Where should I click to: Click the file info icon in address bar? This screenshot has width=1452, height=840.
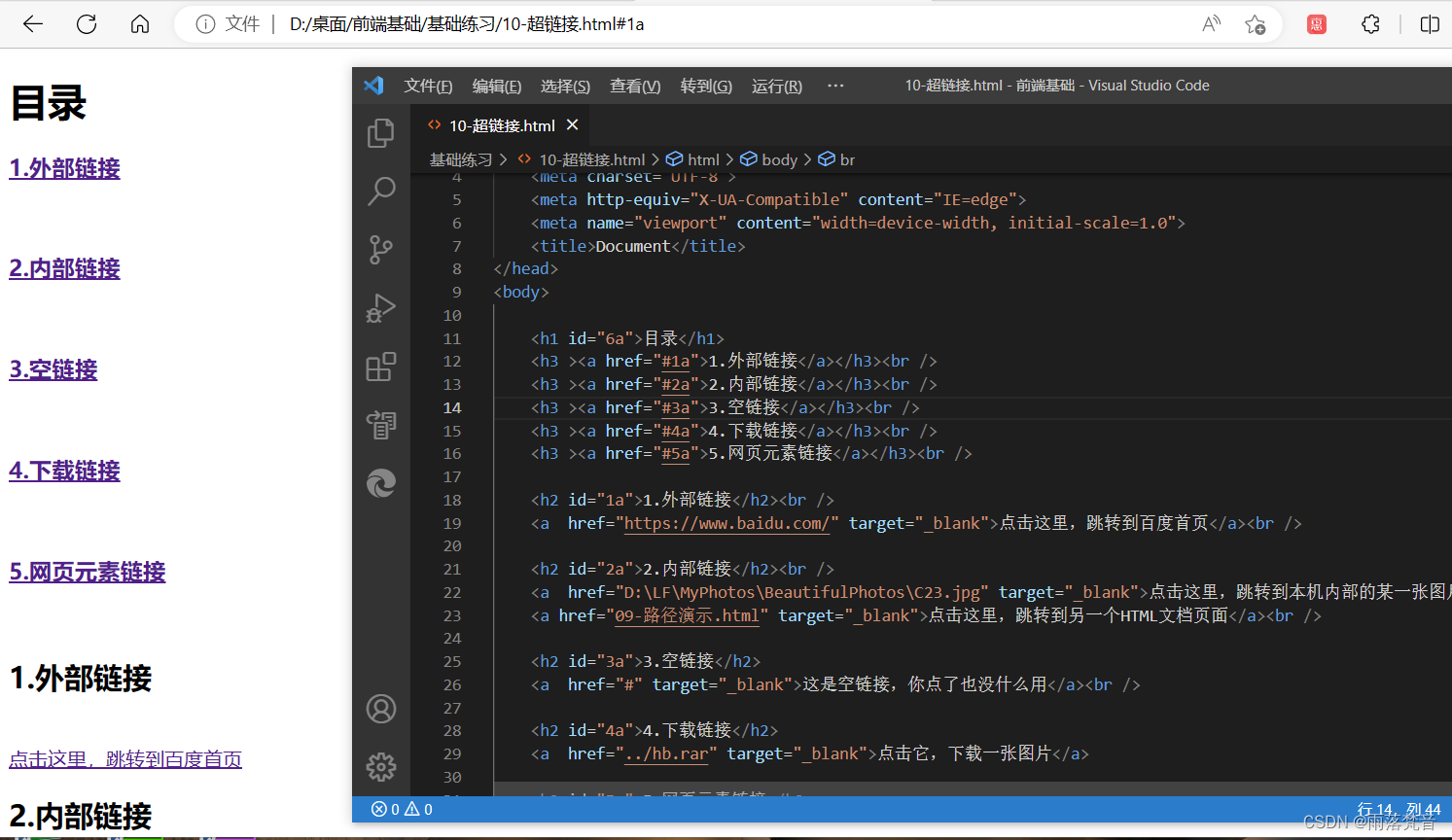pyautogui.click(x=205, y=24)
